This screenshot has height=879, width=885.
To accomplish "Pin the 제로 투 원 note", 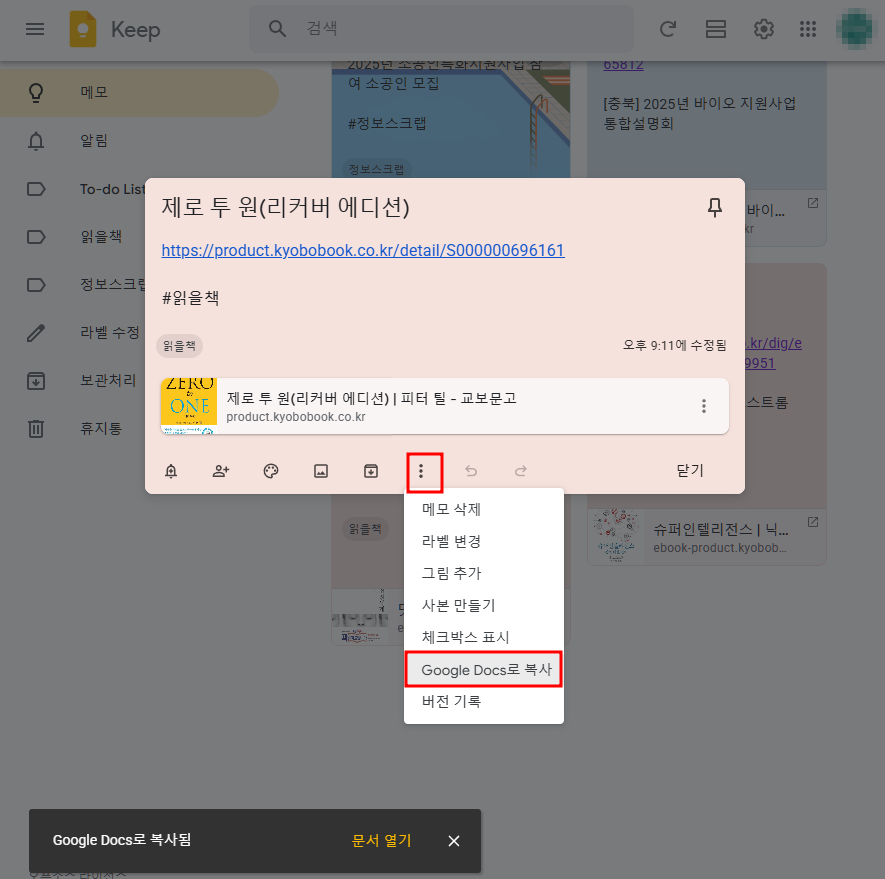I will point(715,208).
